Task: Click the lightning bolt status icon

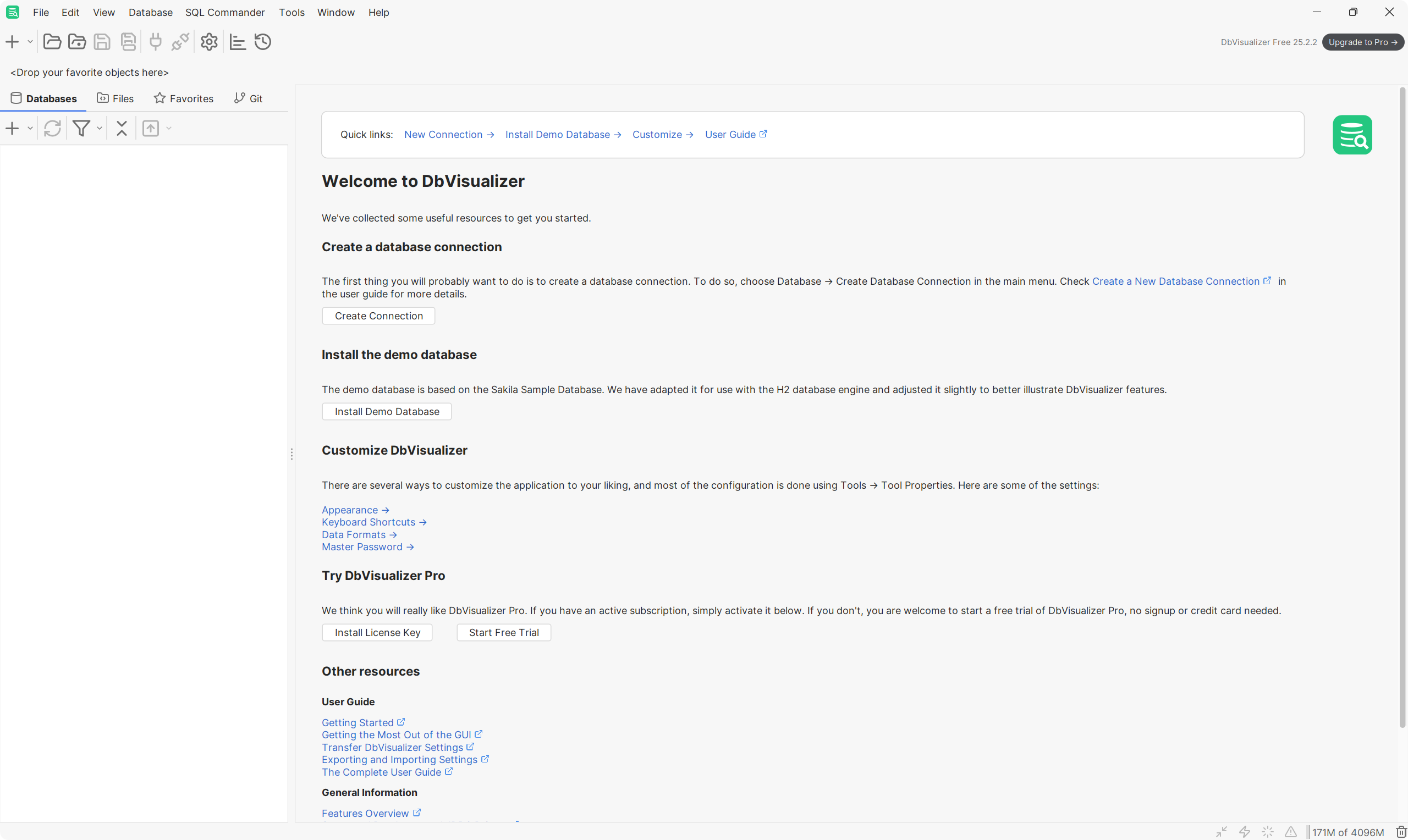Action: (1245, 832)
